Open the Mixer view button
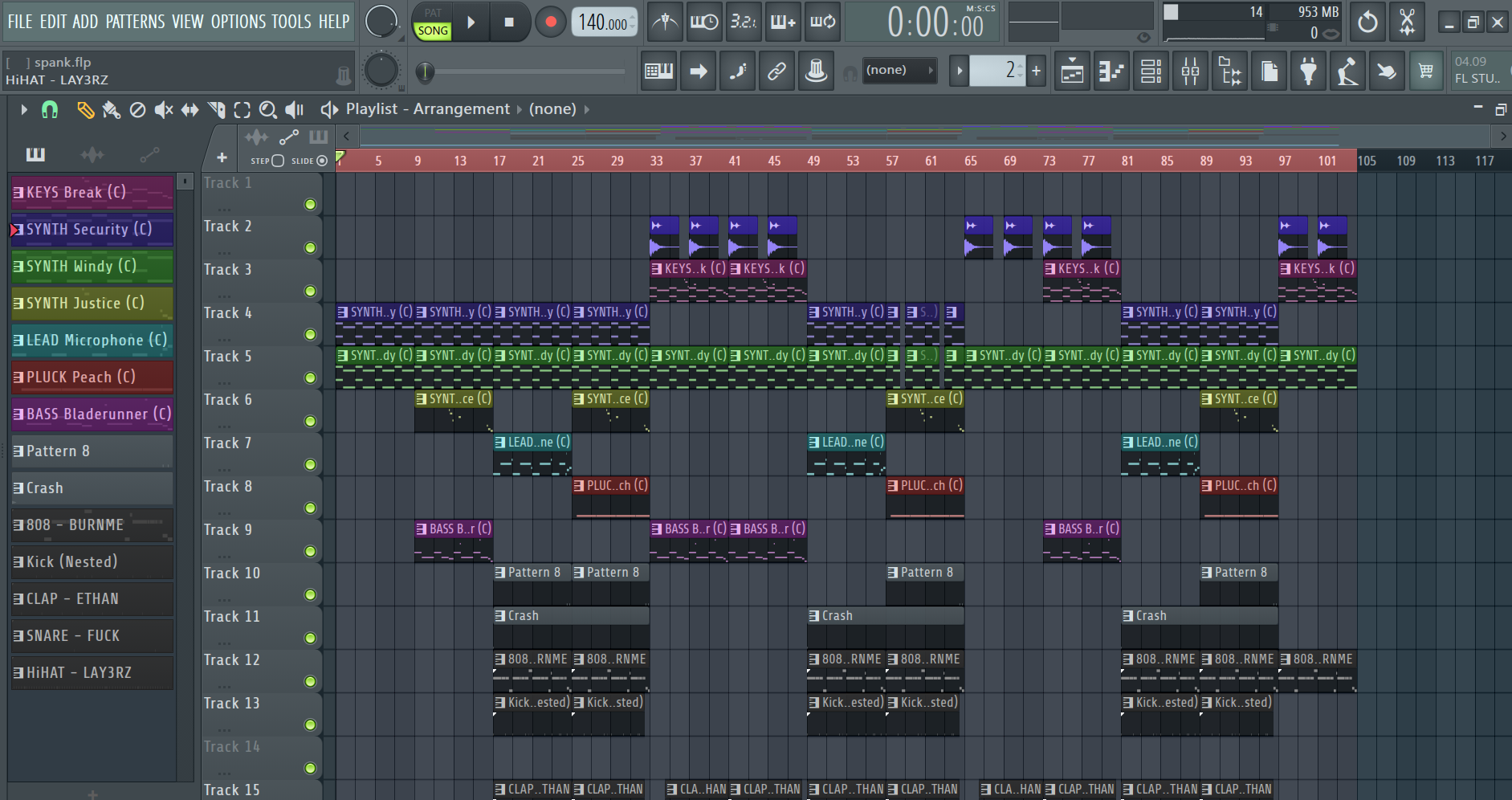 click(x=1190, y=71)
